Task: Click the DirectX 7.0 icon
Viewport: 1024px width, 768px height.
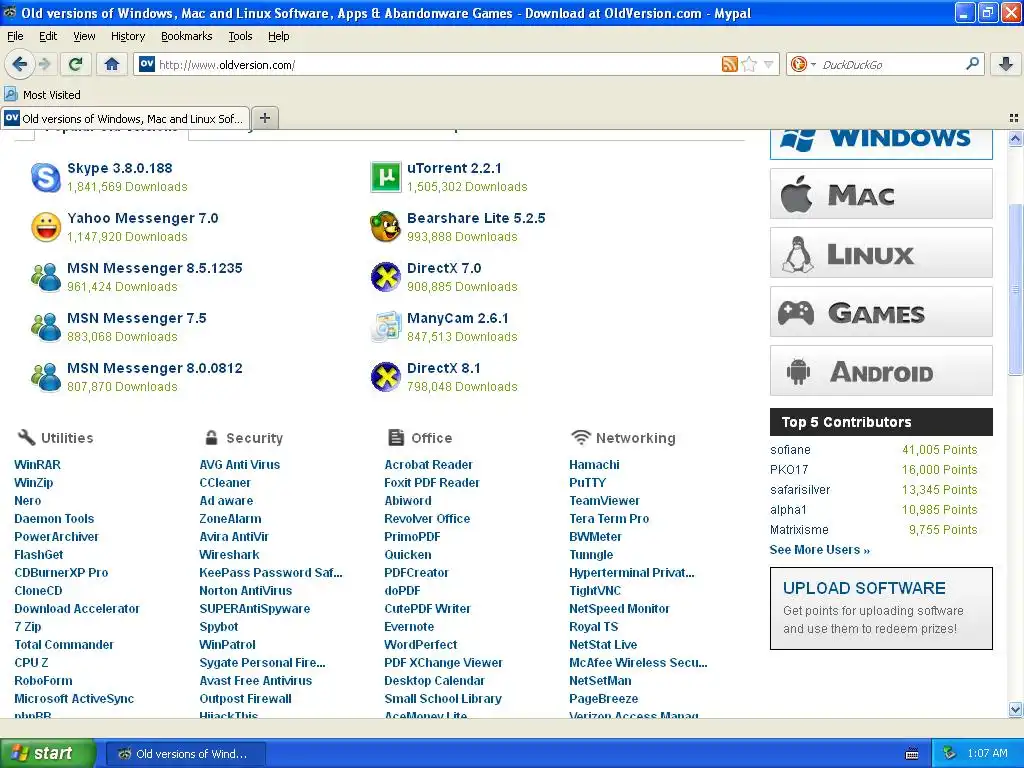Action: 385,277
